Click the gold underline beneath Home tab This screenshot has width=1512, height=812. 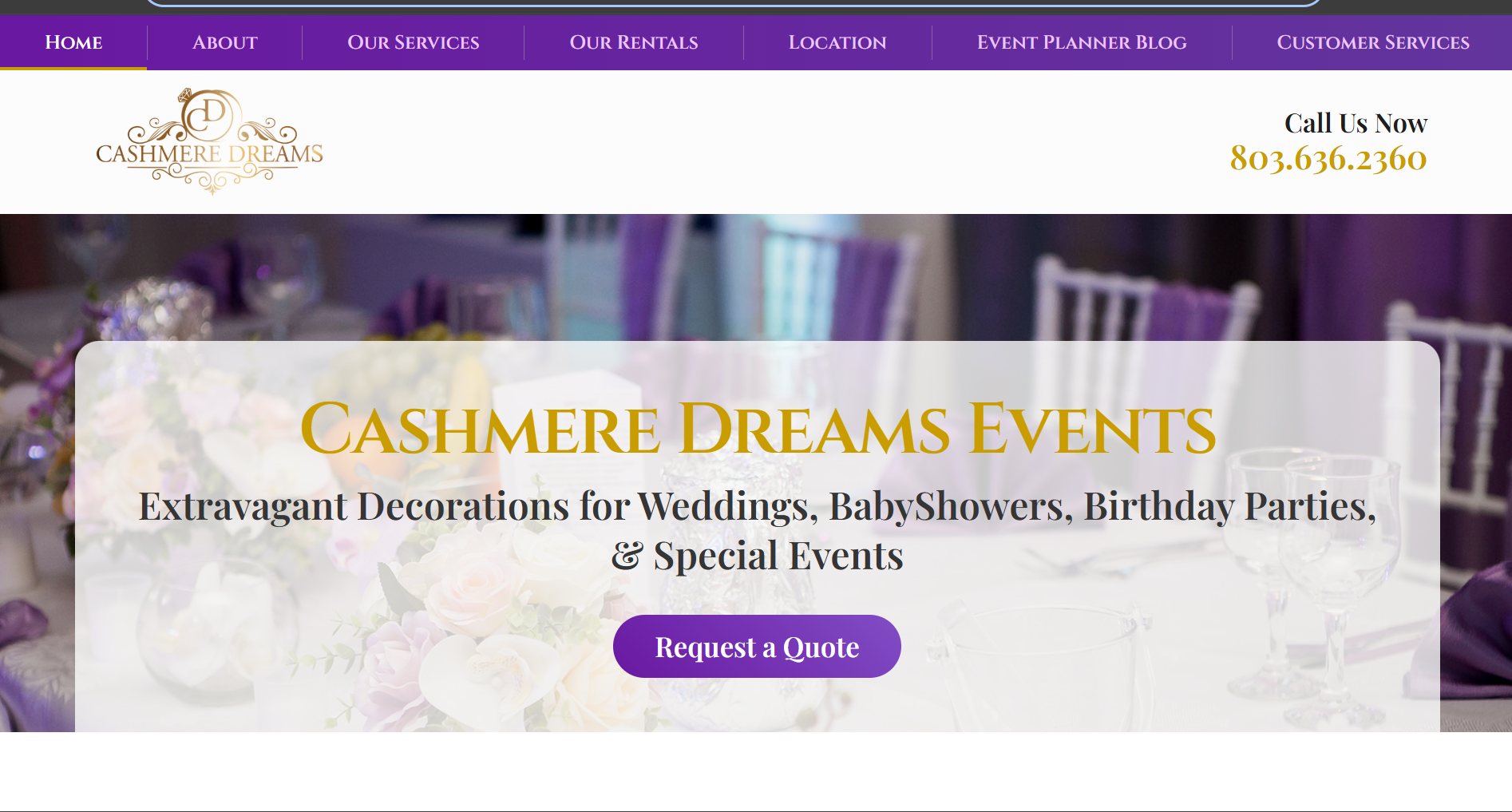point(73,69)
